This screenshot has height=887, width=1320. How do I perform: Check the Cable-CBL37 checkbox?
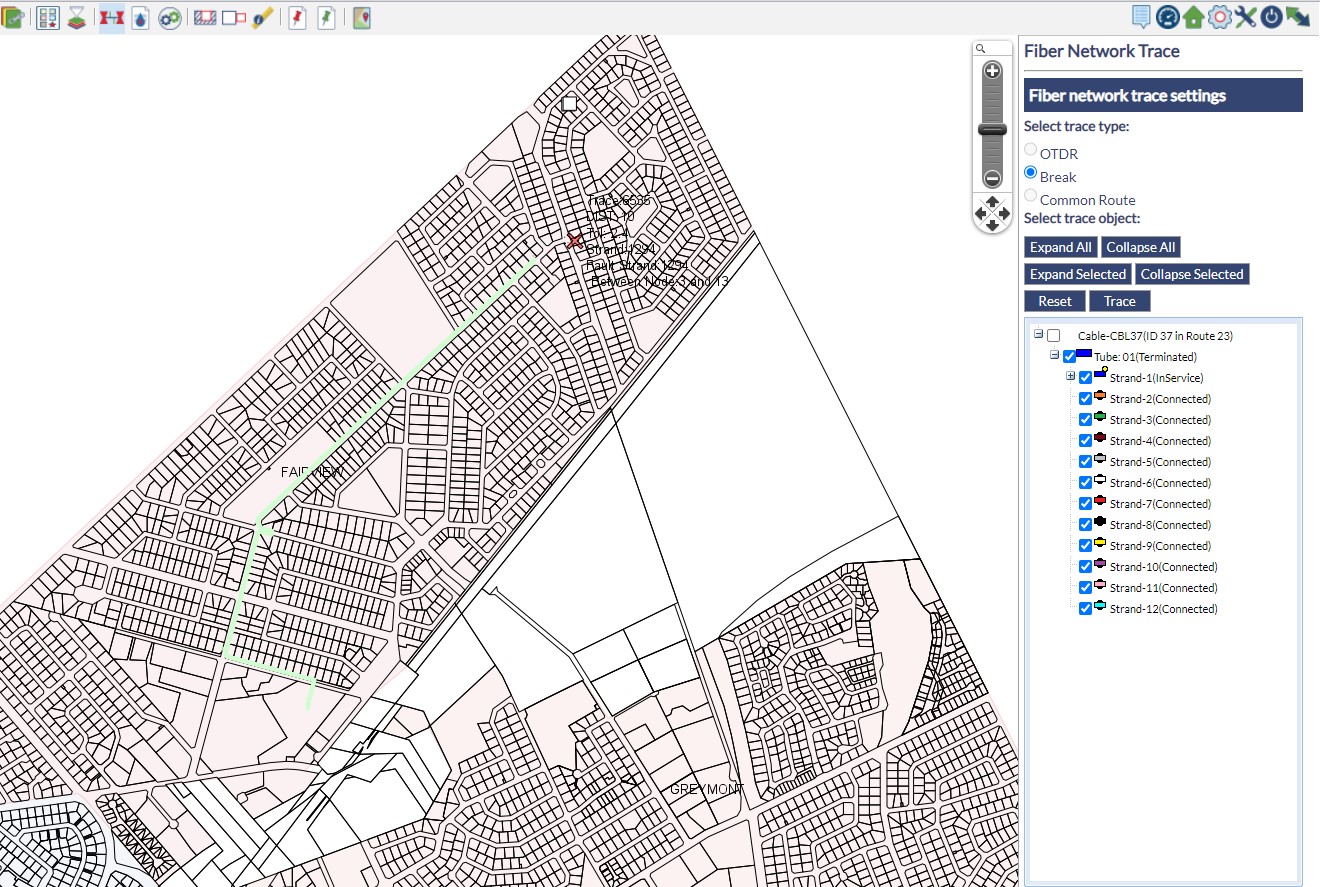click(x=1053, y=336)
